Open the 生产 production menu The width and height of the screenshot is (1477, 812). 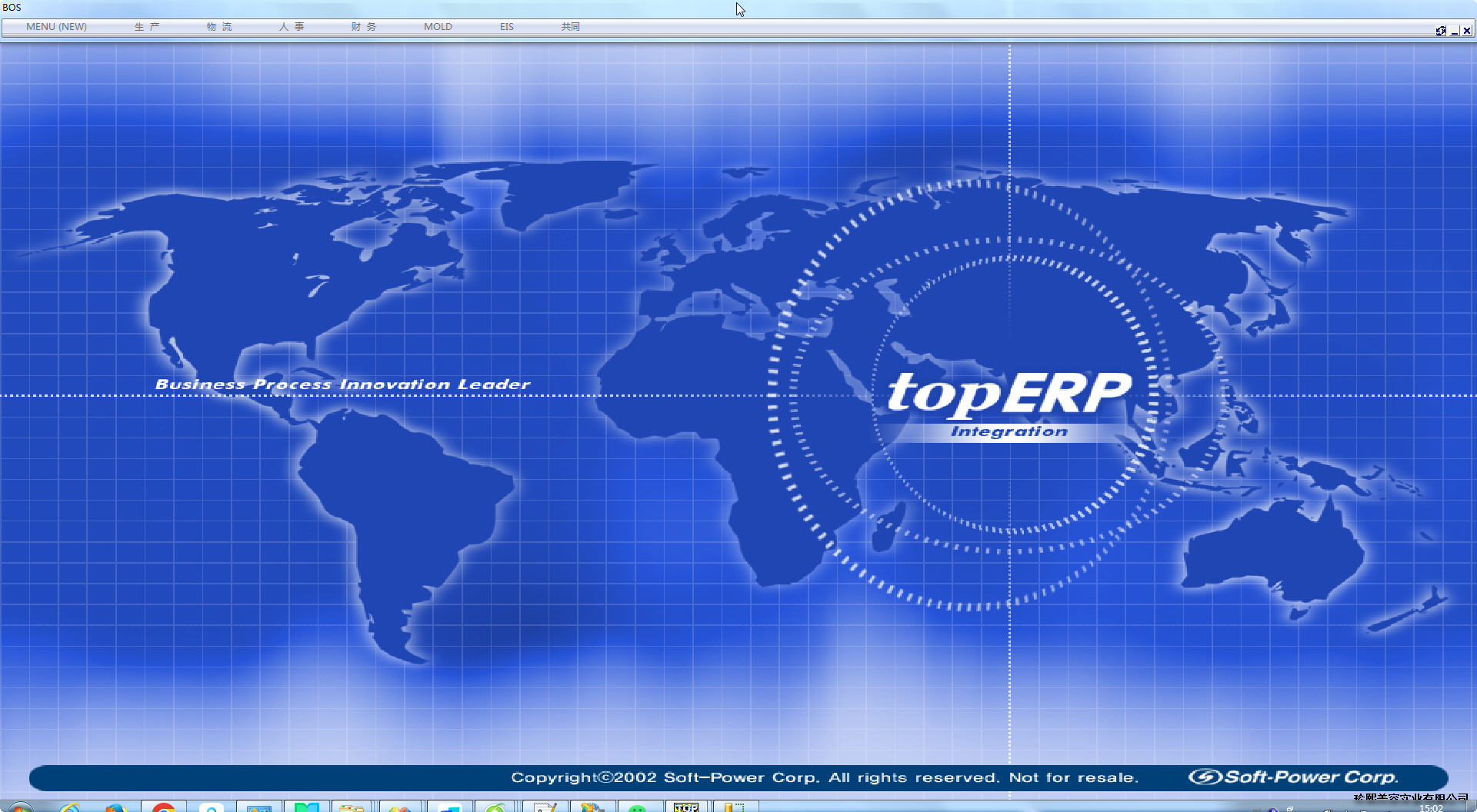[146, 26]
